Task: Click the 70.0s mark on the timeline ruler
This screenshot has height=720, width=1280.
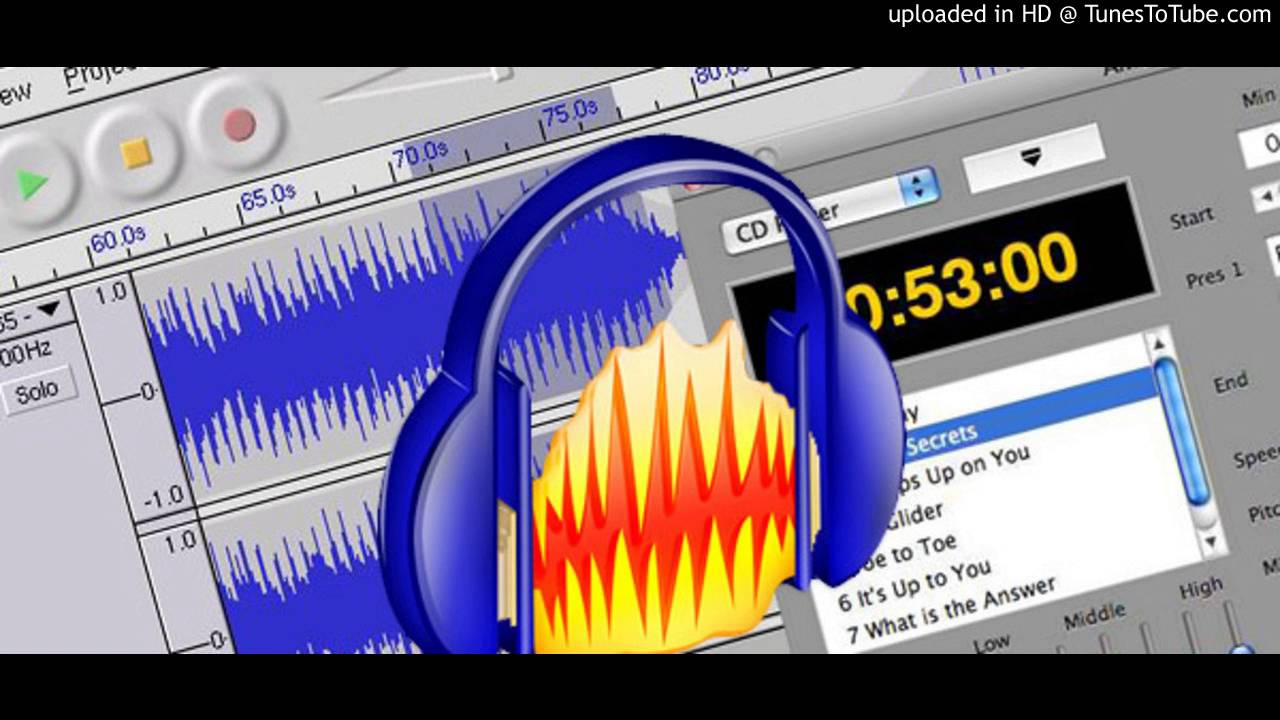Action: point(419,155)
